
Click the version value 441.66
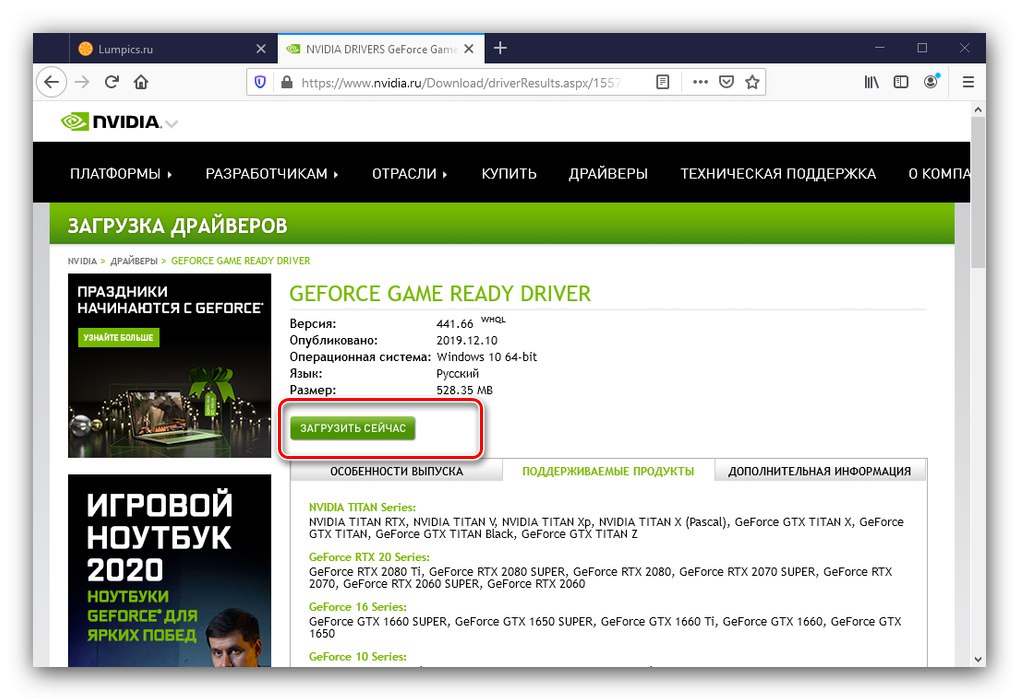pos(455,324)
